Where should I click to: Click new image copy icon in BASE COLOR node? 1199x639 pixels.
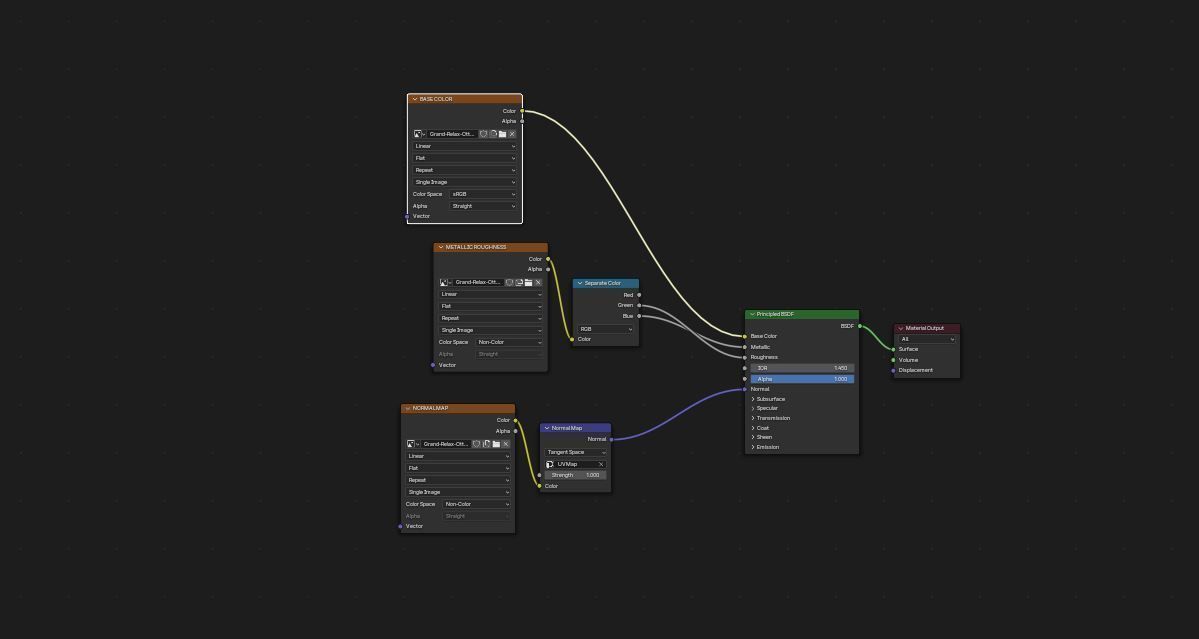tap(493, 134)
